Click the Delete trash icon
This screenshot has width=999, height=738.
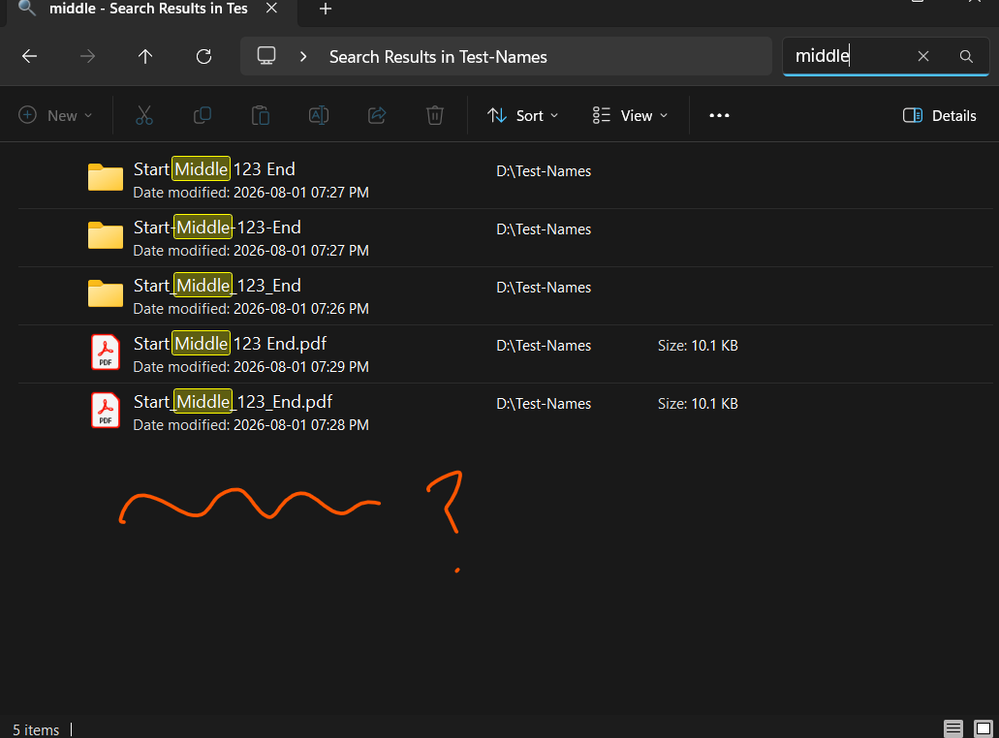pyautogui.click(x=435, y=115)
